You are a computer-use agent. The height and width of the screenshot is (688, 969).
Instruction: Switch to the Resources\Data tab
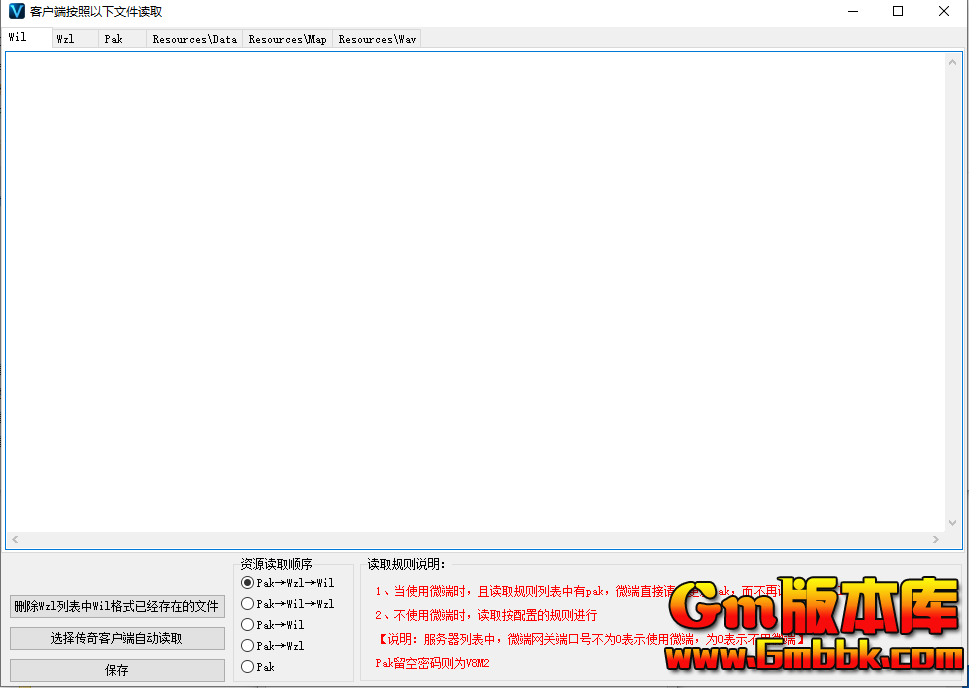tap(194, 39)
